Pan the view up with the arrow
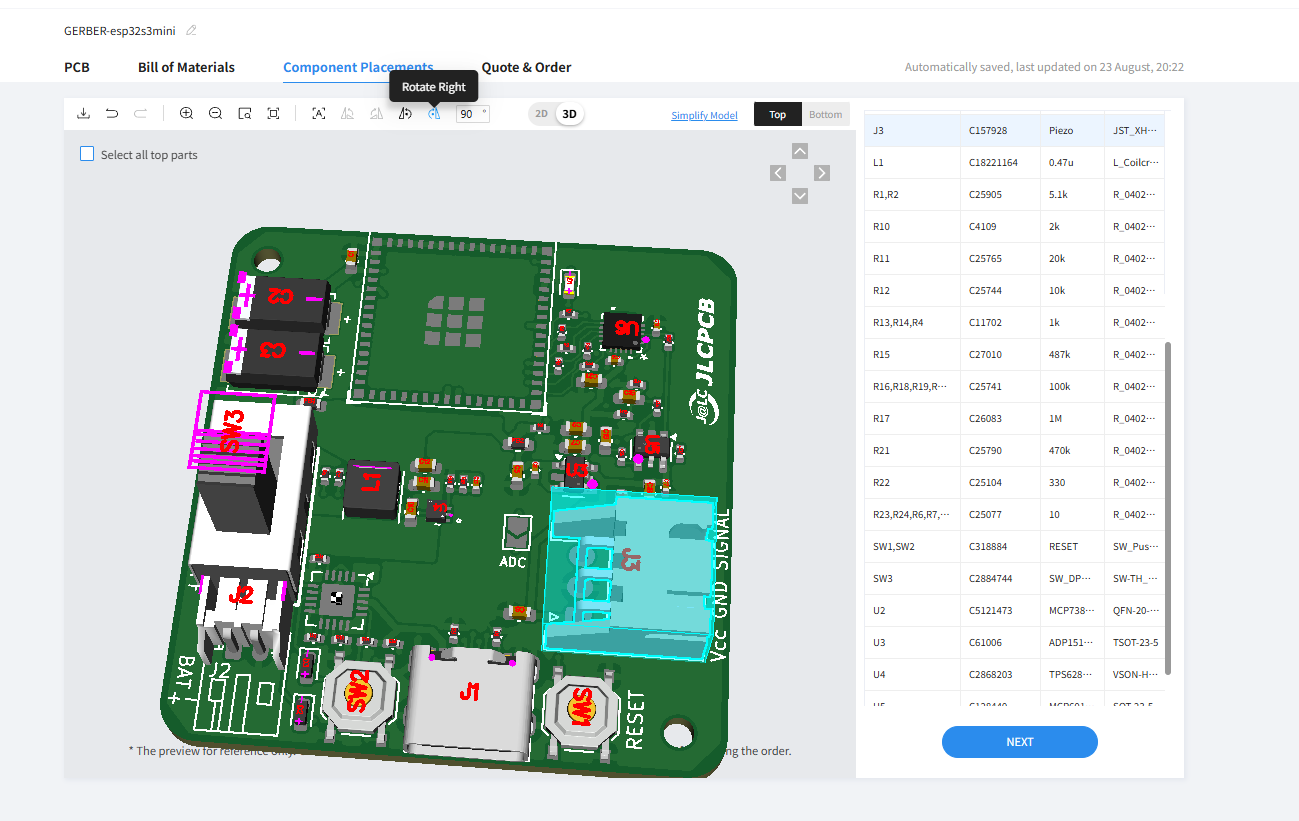This screenshot has width=1299, height=821. click(x=799, y=151)
